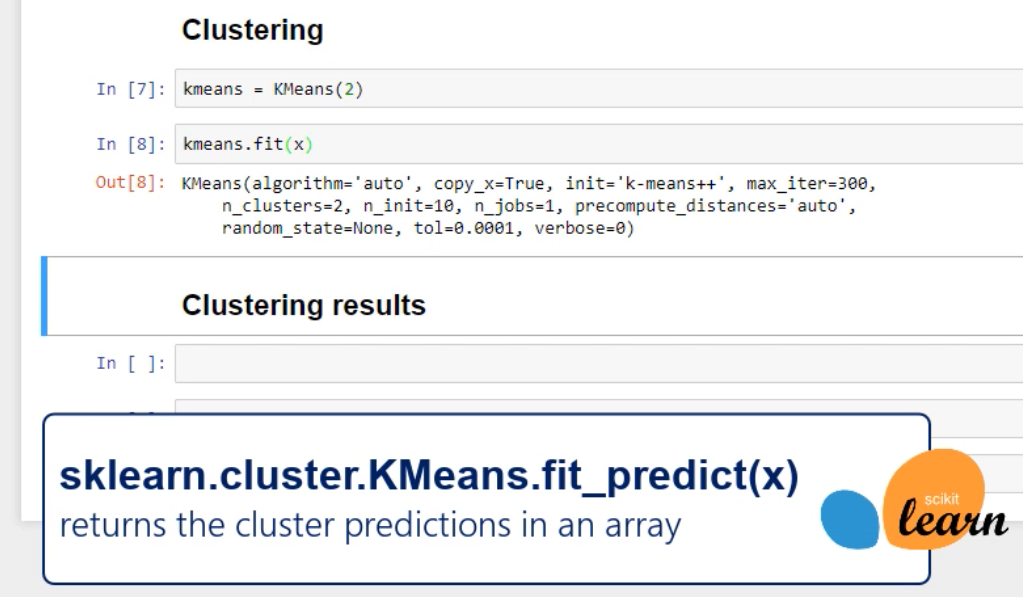The image size is (1023, 597).
Task: Click the number 2 inside KMeans(2)
Action: pyautogui.click(x=347, y=90)
